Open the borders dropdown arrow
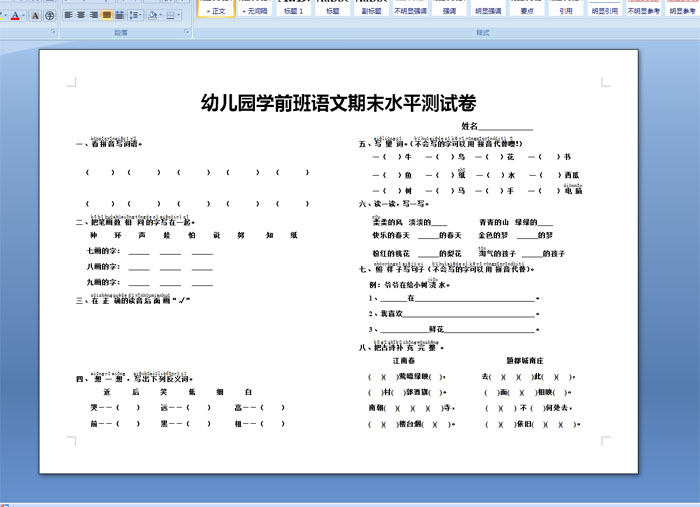The width and height of the screenshot is (700, 507). click(x=179, y=15)
